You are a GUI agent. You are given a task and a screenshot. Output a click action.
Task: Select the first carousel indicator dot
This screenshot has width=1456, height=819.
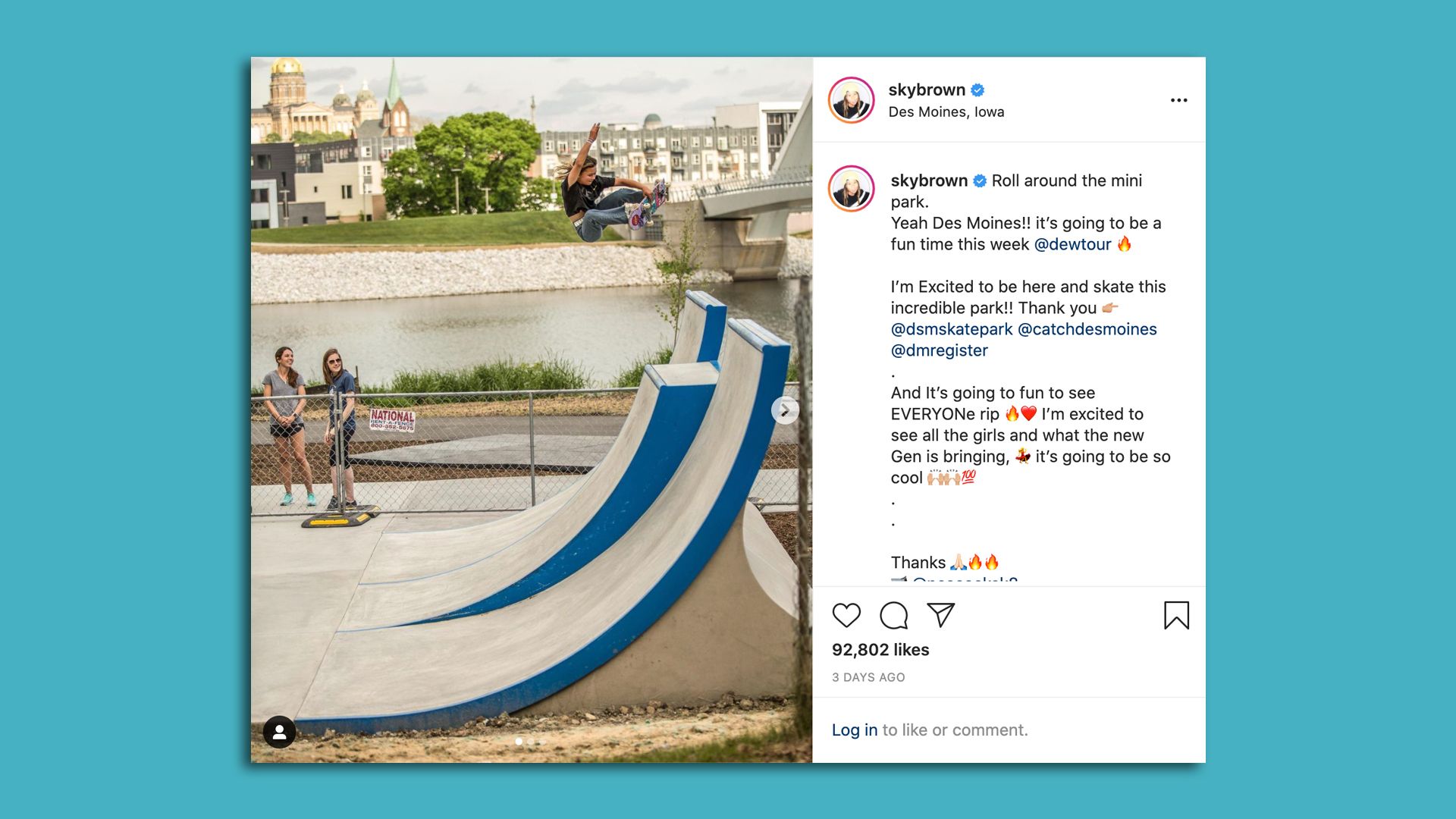[x=519, y=742]
